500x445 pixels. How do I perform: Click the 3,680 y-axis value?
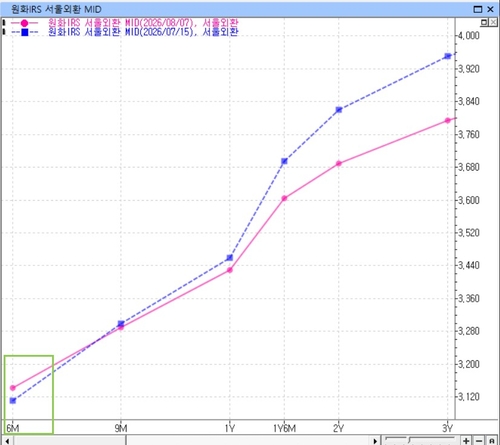(x=469, y=167)
